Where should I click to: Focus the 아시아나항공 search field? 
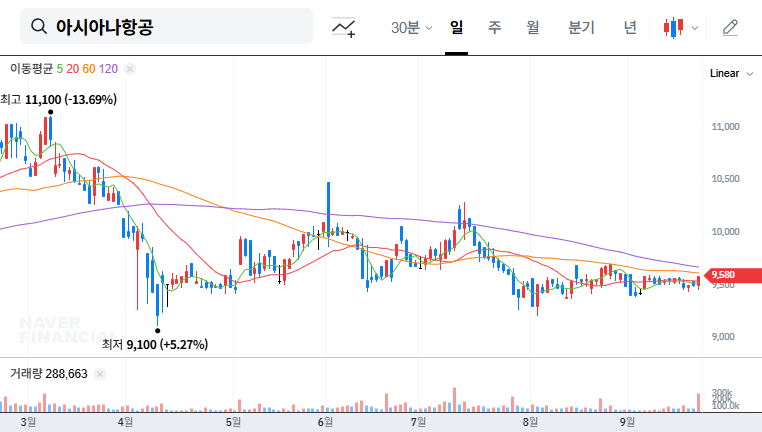pos(166,26)
